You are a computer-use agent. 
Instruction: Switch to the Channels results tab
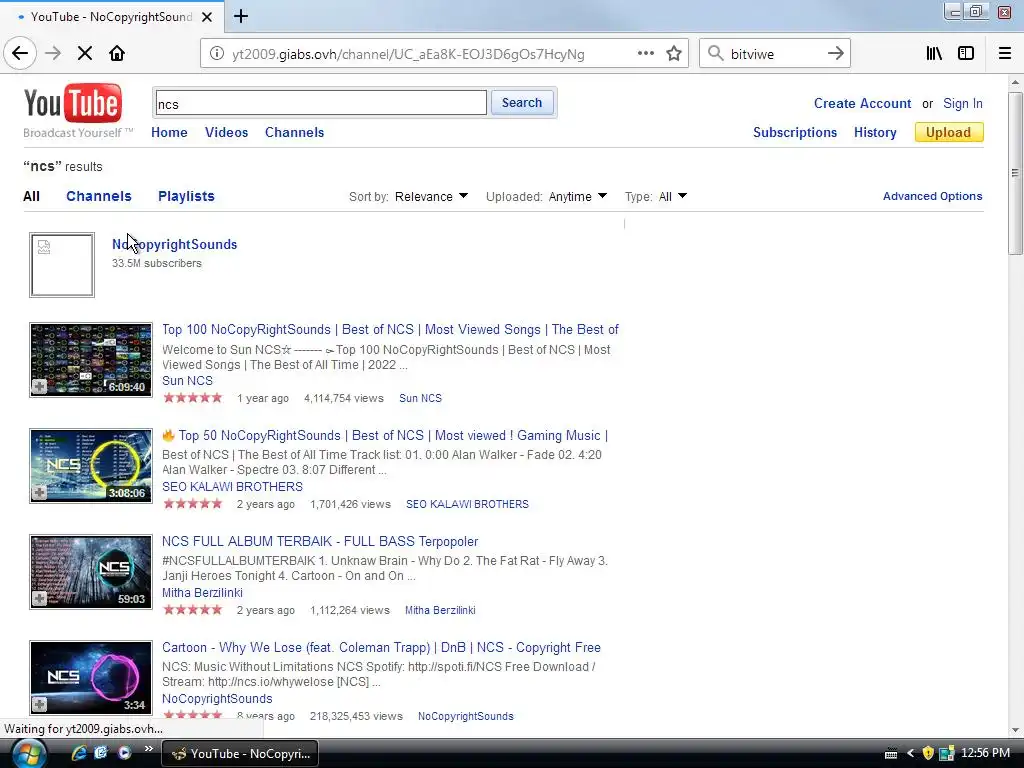[x=99, y=197]
